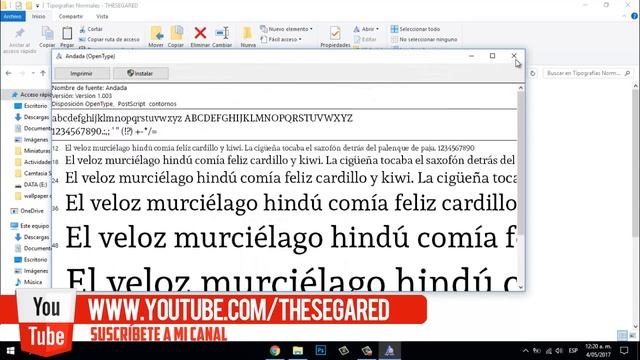Image resolution: width=640 pixels, height=360 pixels.
Task: Open Google Chrome from taskbar
Action: point(275,351)
